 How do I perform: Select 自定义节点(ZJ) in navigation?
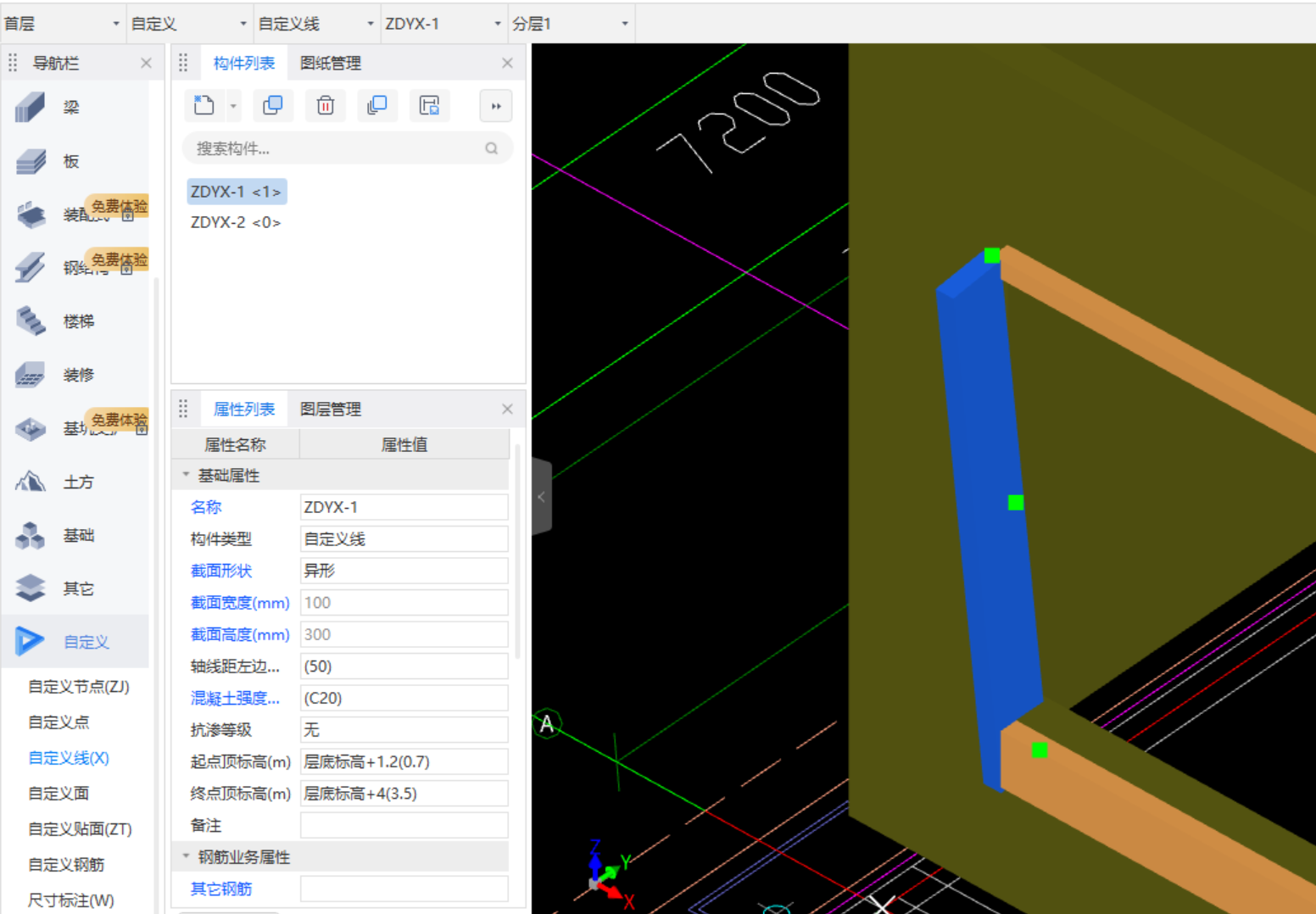coord(79,686)
